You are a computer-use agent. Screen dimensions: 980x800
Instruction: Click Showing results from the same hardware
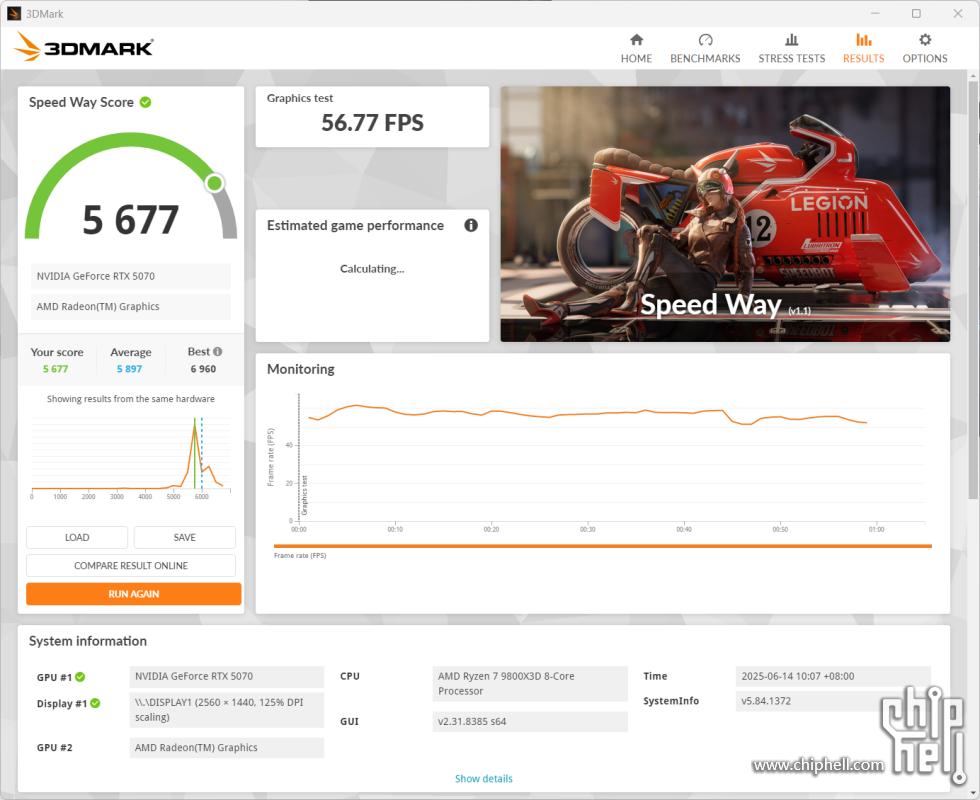pyautogui.click(x=131, y=399)
